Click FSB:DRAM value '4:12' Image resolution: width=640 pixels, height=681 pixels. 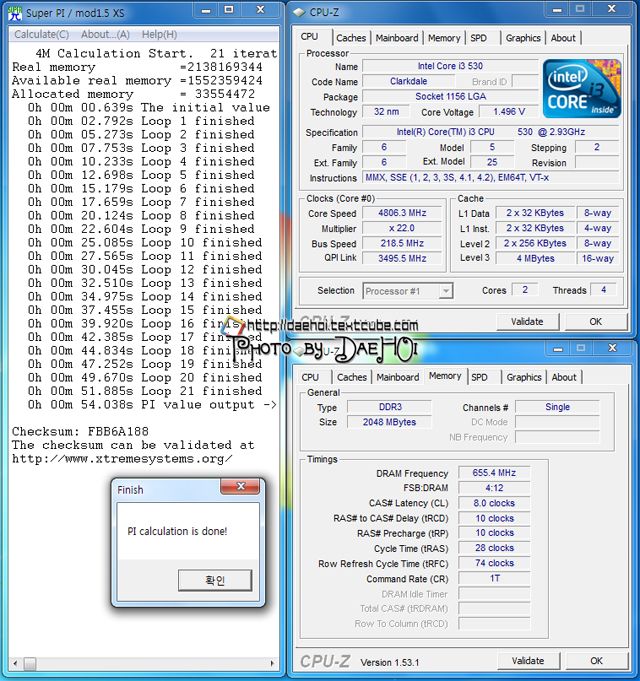coord(494,488)
